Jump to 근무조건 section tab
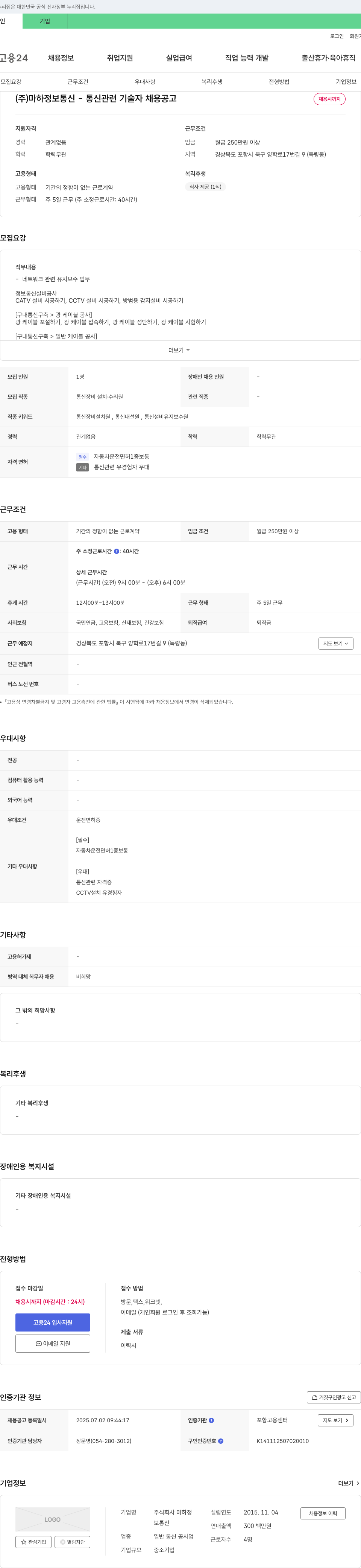The image size is (361, 1568). pyautogui.click(x=78, y=82)
